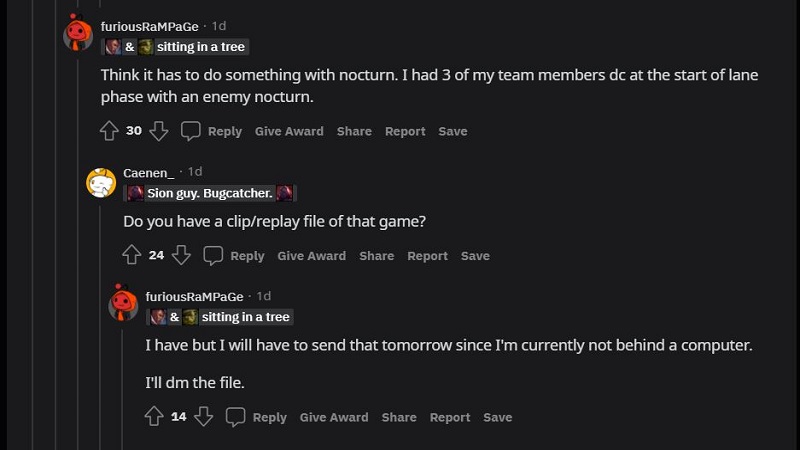Click speech bubble icon on 14-point comment
This screenshot has height=450, width=800.
236,417
